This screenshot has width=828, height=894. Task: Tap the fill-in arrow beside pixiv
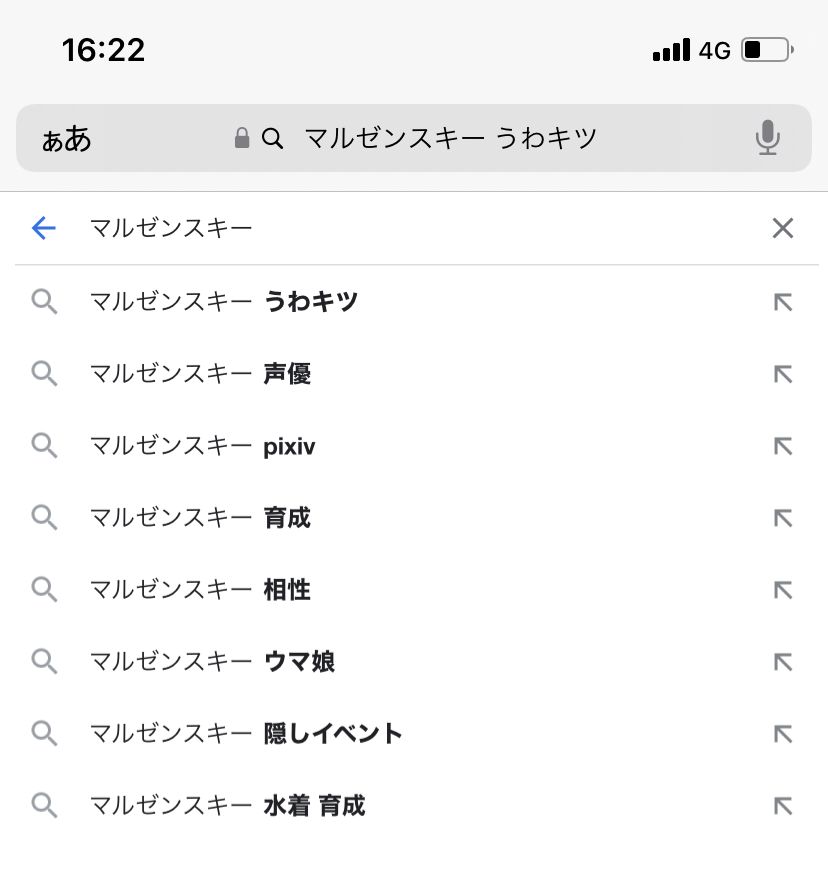click(782, 446)
